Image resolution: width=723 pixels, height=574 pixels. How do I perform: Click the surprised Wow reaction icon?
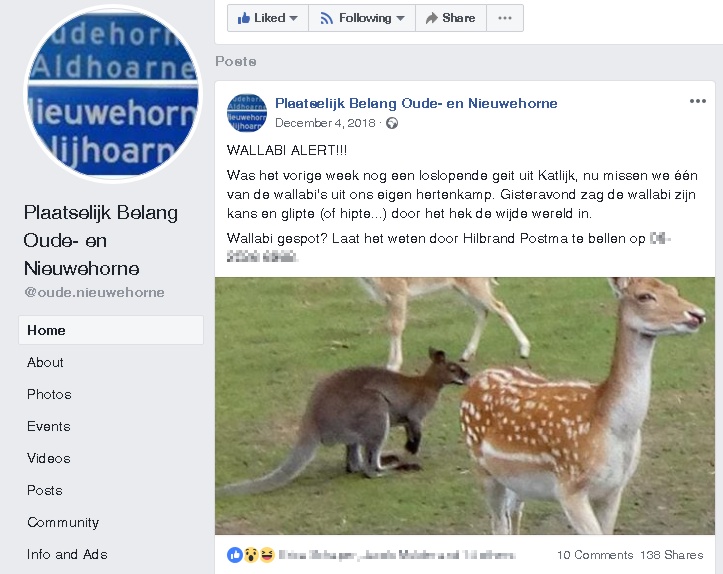[251, 555]
